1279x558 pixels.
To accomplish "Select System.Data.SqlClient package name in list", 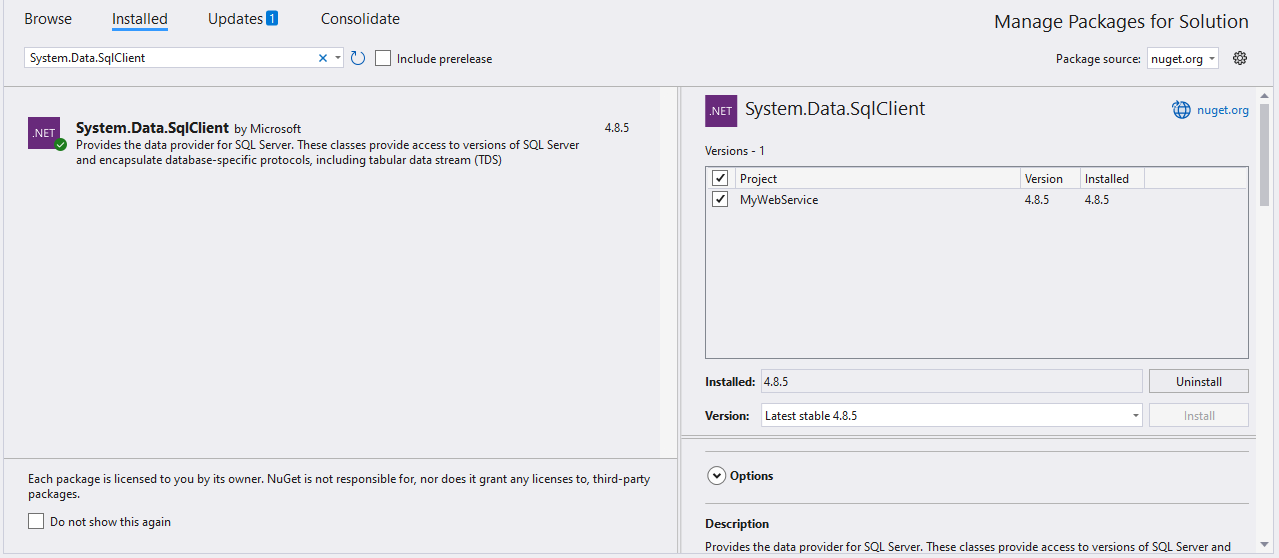I will 152,128.
